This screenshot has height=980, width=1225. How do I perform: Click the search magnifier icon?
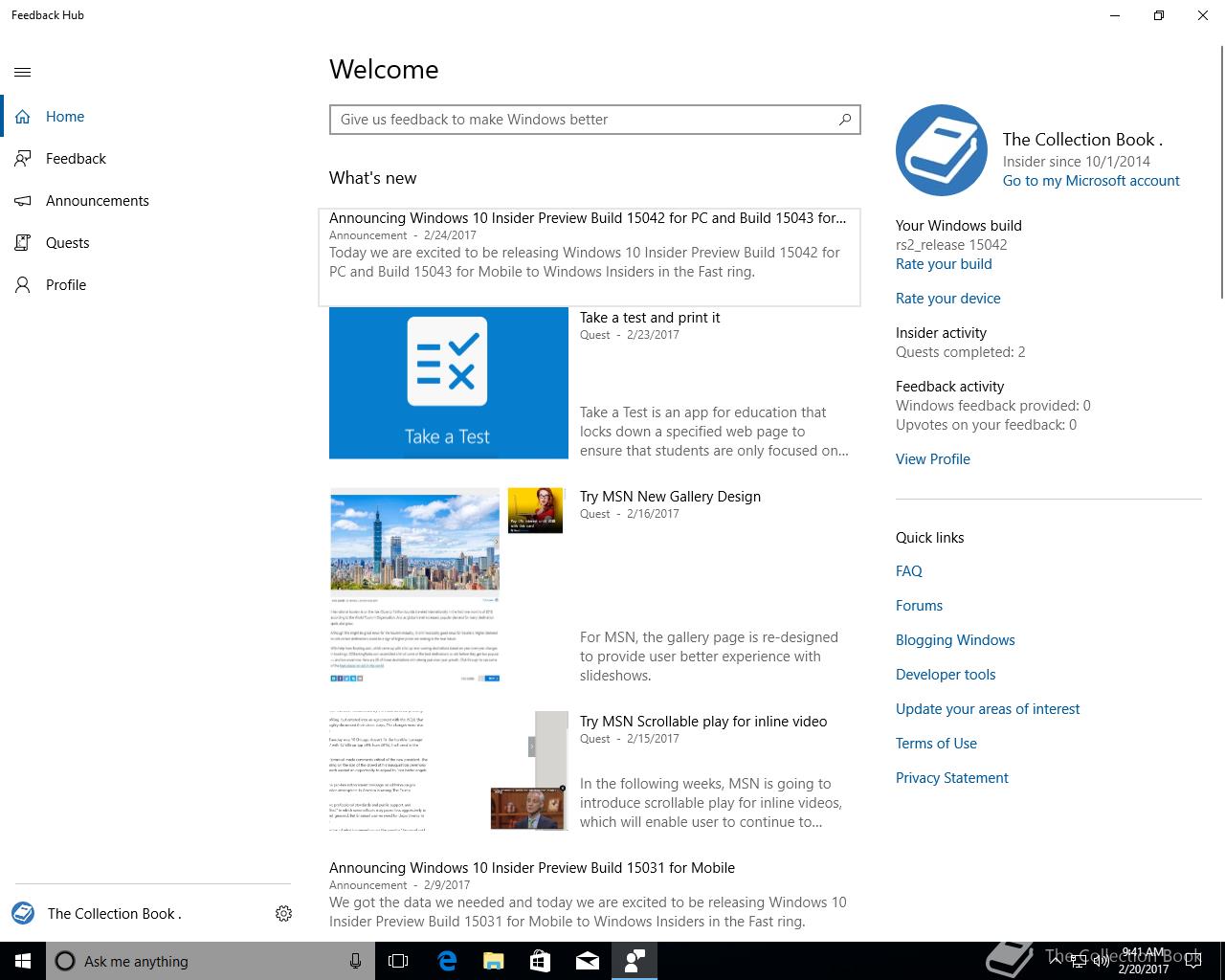845,120
